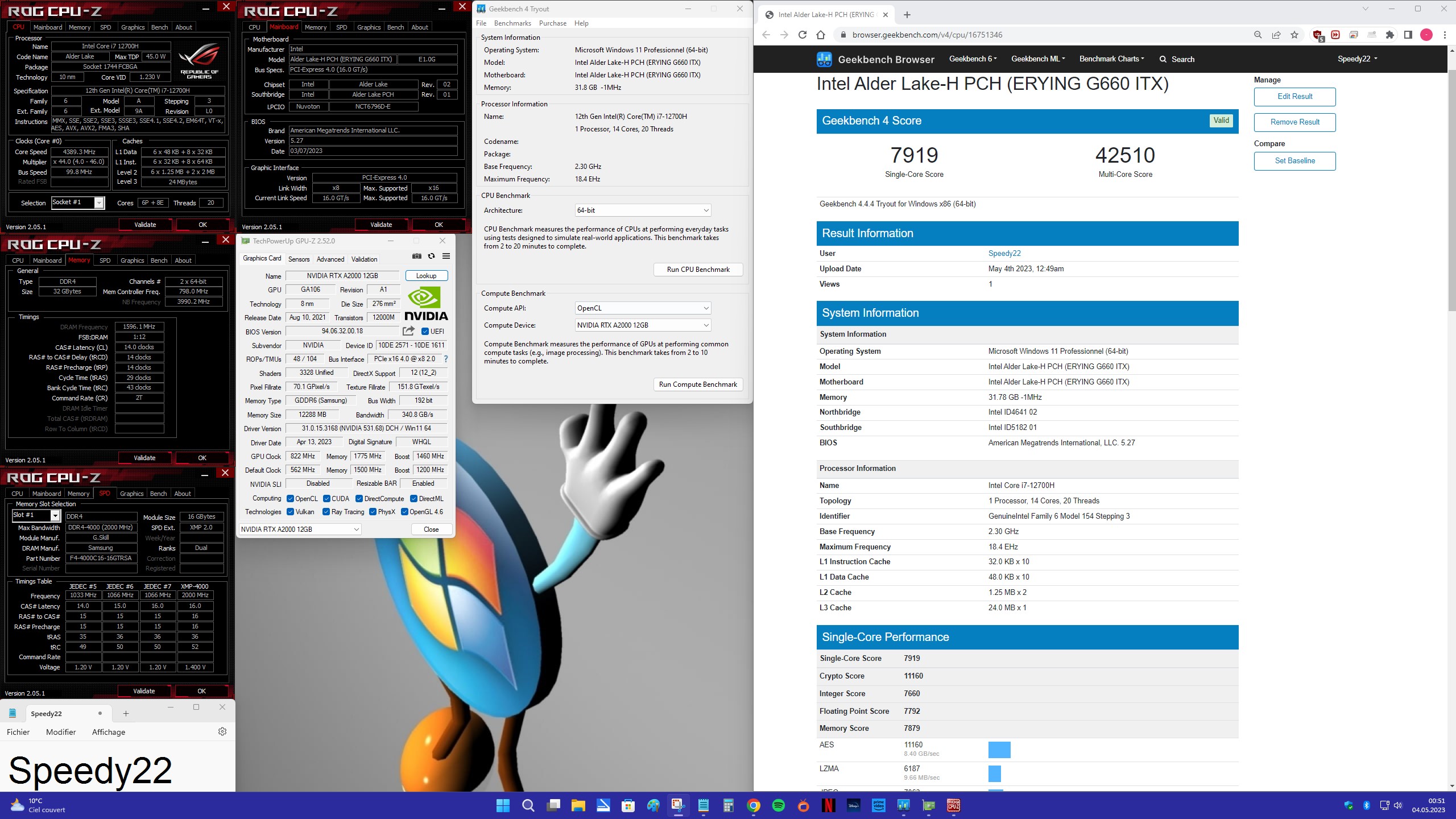This screenshot has width=1456, height=819.
Task: Click the zoom magnifier icon in address bar
Action: pyautogui.click(x=1258, y=35)
